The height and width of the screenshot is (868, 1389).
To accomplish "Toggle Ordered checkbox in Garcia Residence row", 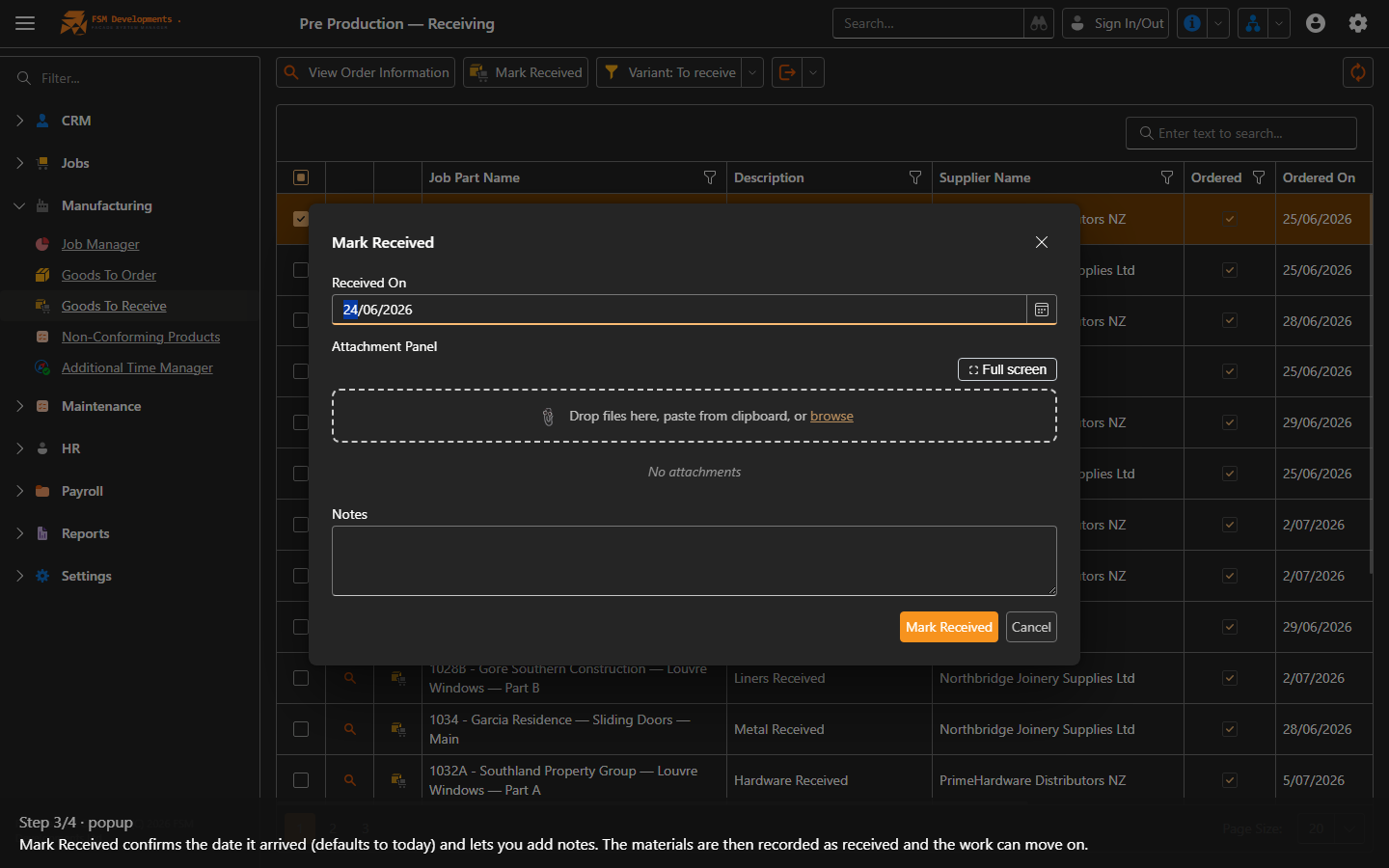I will pos(1230,729).
